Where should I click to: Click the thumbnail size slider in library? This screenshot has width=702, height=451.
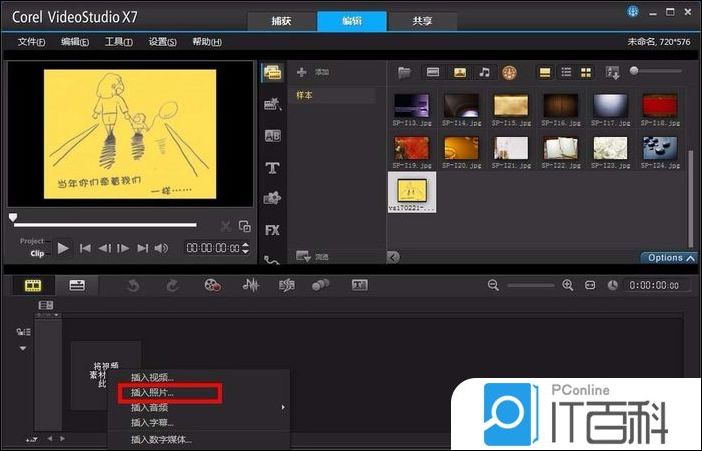660,71
